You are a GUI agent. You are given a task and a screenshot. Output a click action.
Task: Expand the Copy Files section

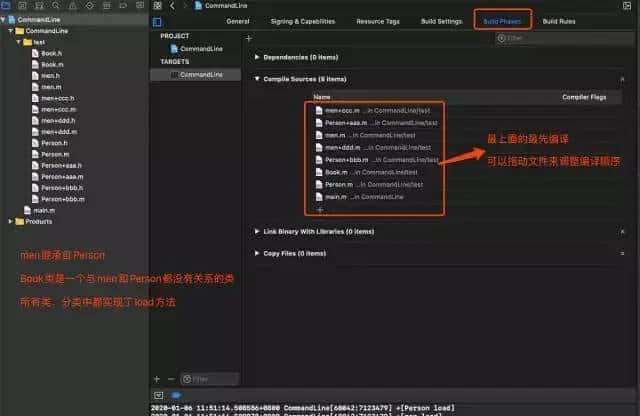click(257, 253)
